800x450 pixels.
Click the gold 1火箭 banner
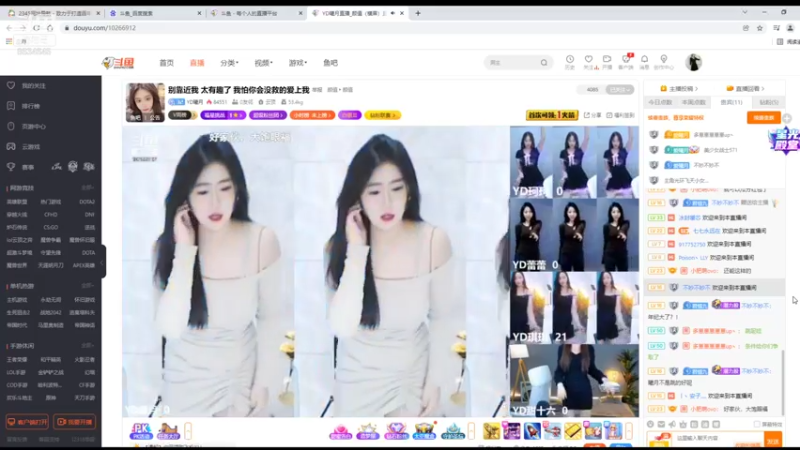552,115
